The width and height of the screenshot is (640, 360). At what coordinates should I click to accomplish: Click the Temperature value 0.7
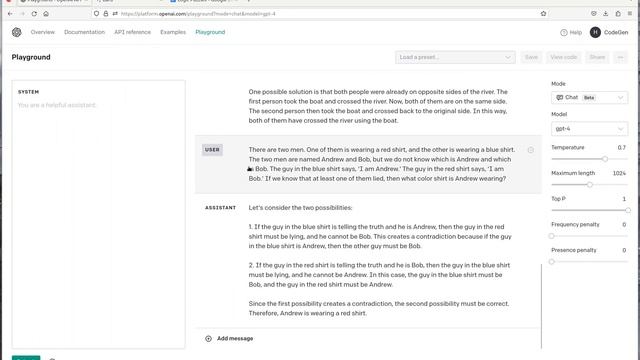point(621,147)
